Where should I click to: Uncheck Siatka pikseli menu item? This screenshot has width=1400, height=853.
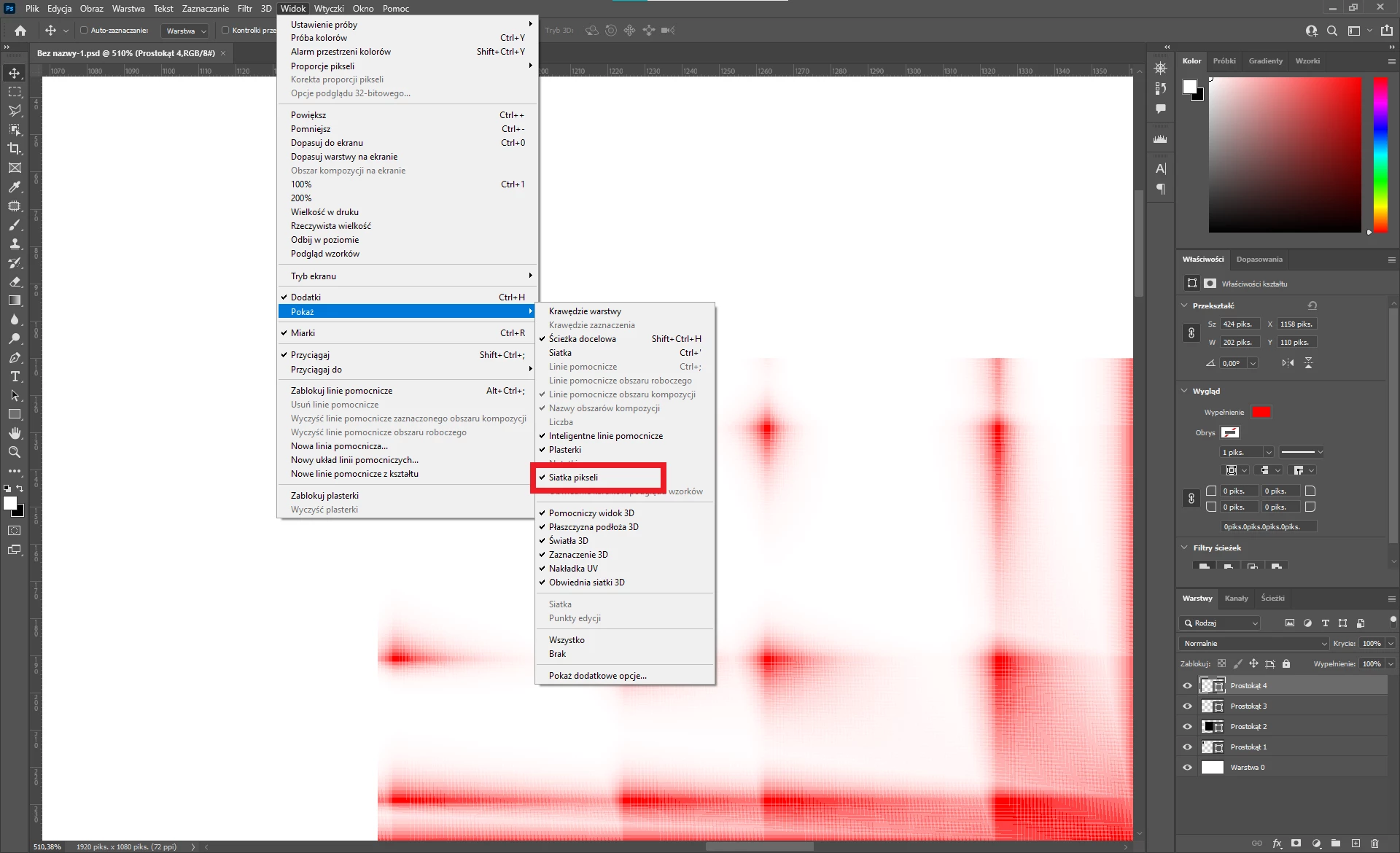(573, 478)
